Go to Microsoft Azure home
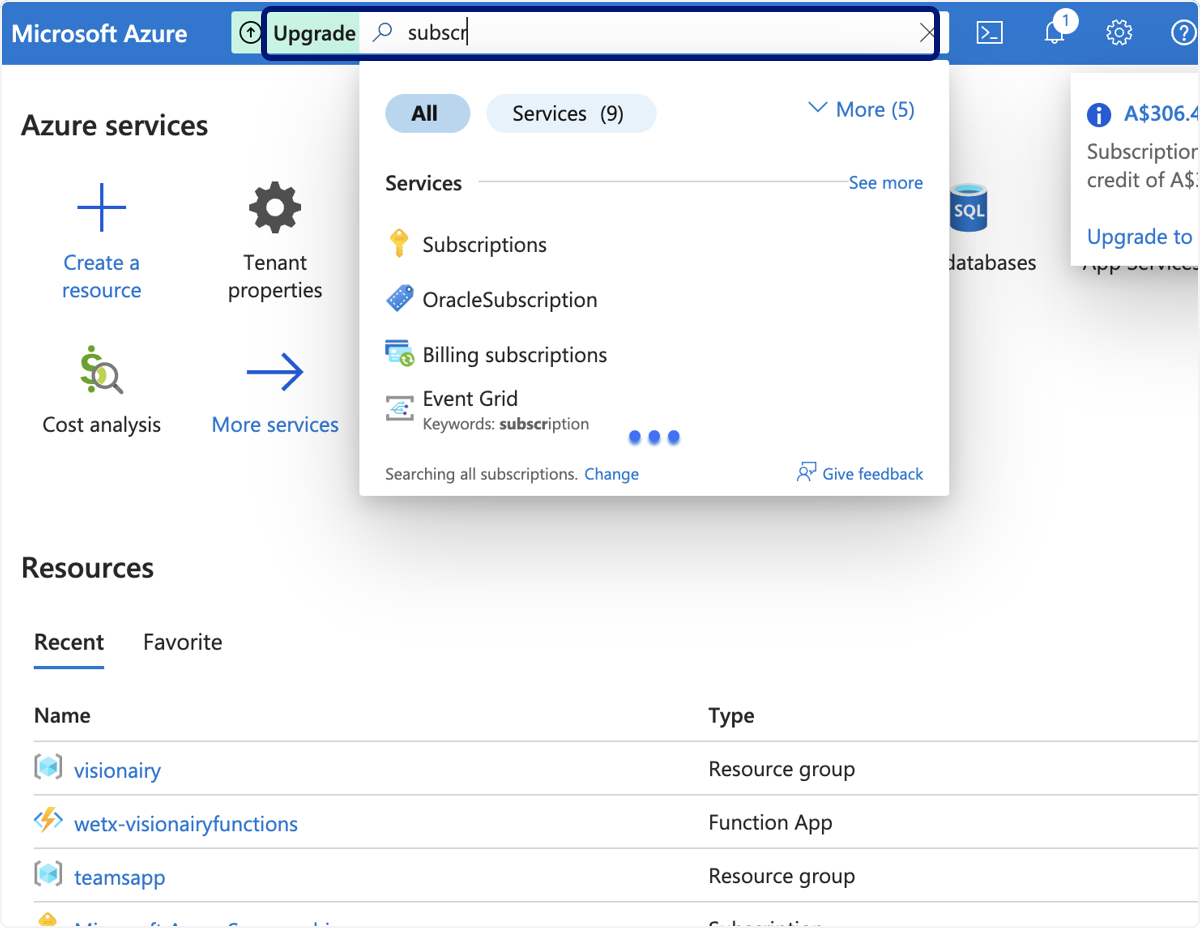 99,33
